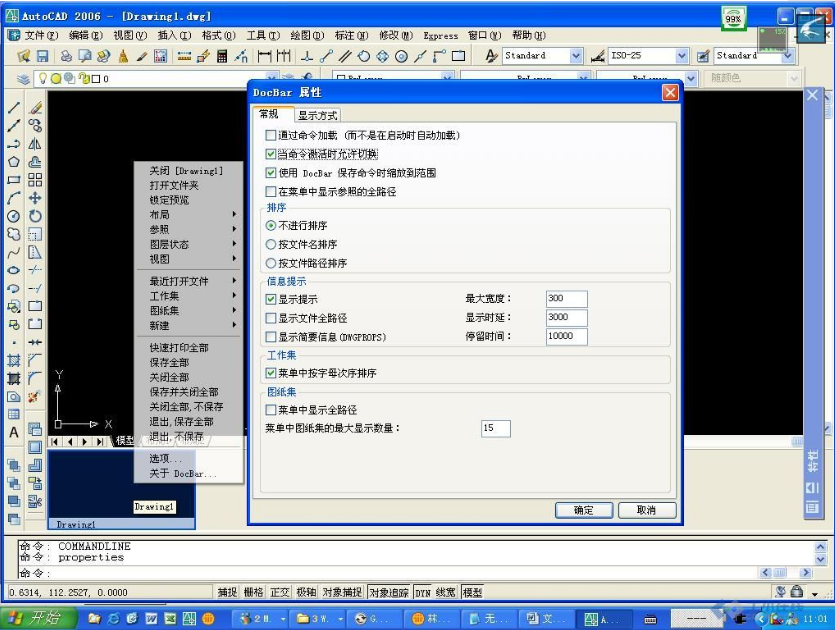Click the cancel button in dialog
The height and width of the screenshot is (630, 835).
(647, 510)
